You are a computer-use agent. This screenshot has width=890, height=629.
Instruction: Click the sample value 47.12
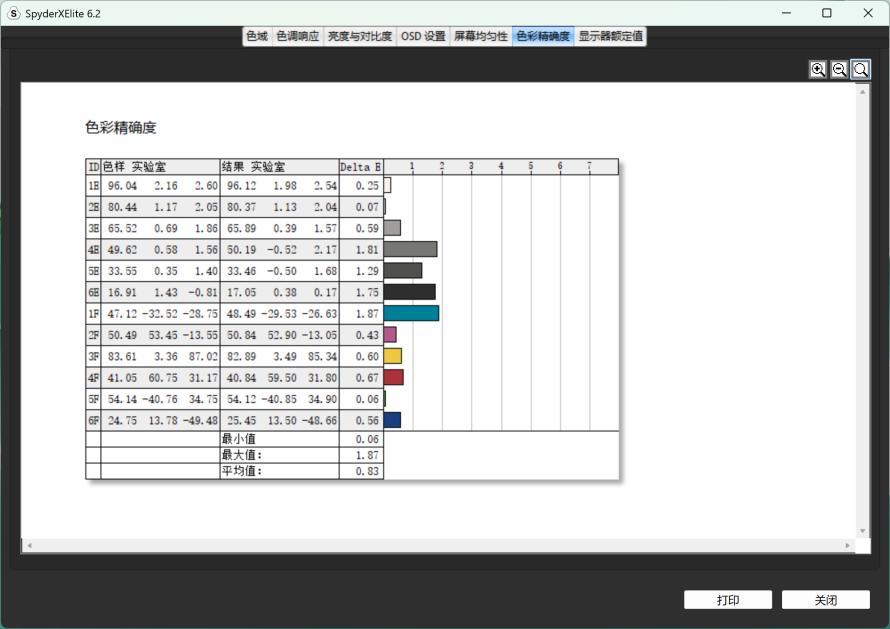[x=122, y=313]
